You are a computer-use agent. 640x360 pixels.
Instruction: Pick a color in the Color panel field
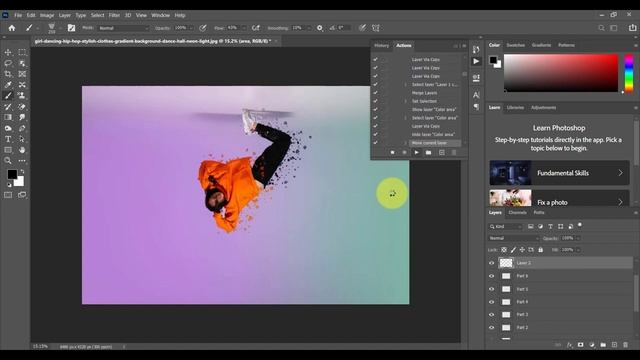click(561, 73)
